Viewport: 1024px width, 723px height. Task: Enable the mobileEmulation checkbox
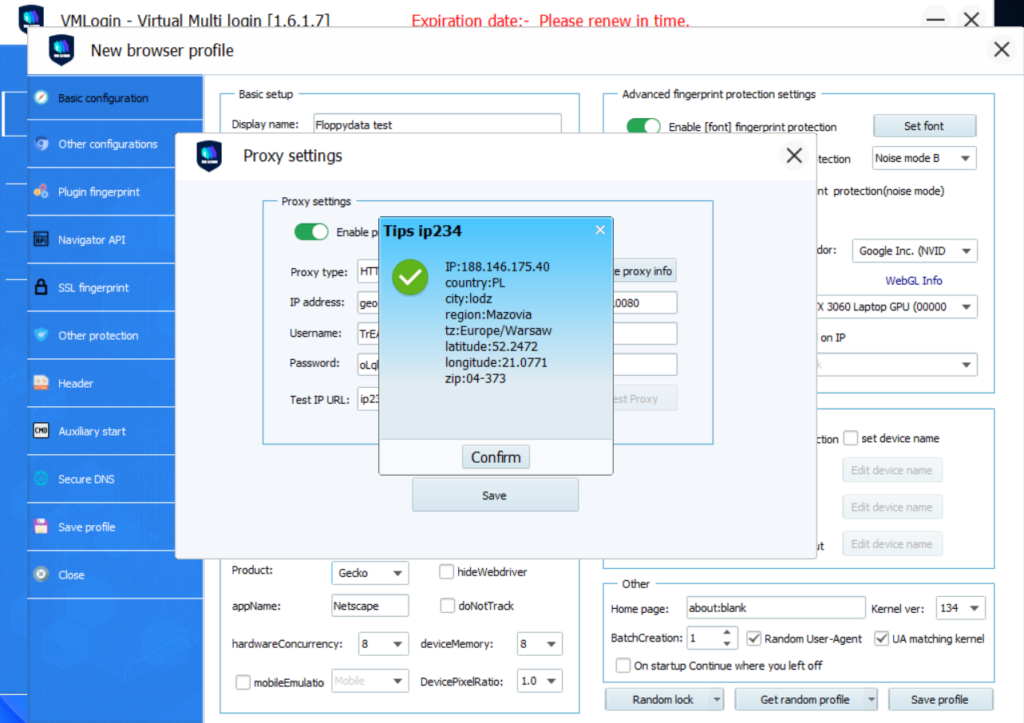click(x=242, y=682)
